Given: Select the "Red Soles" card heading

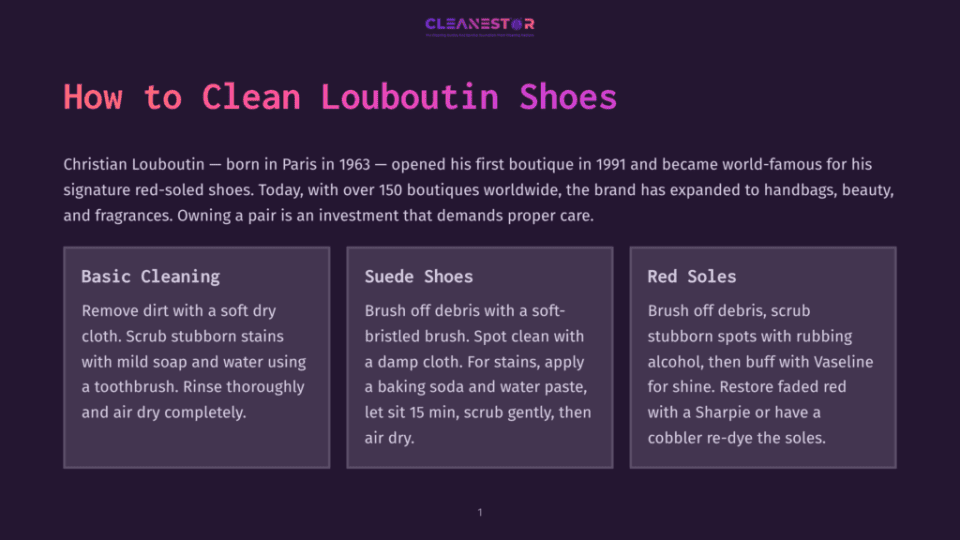Looking at the screenshot, I should (x=692, y=277).
